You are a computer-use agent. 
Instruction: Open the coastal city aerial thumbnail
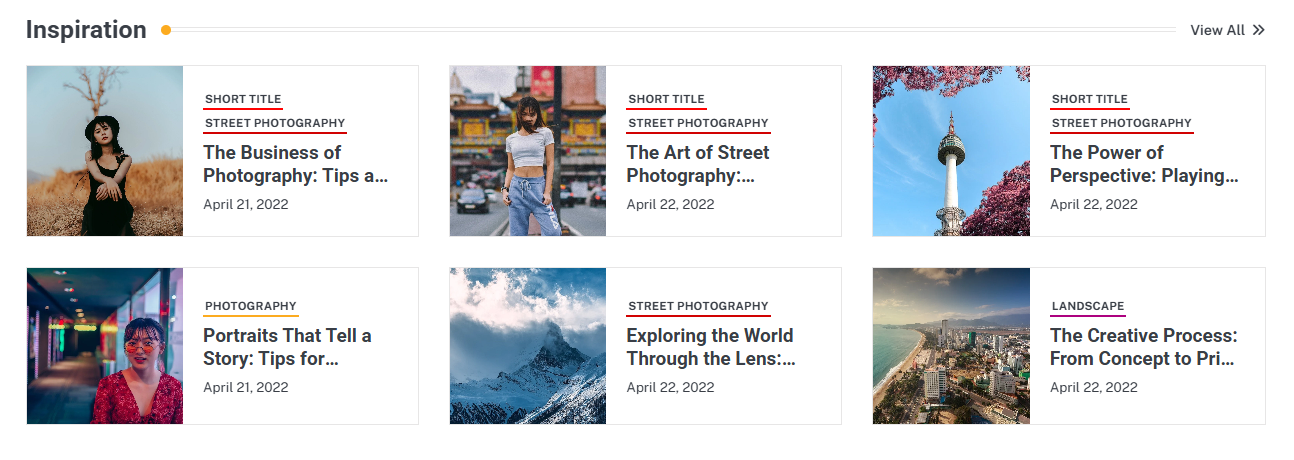click(951, 346)
